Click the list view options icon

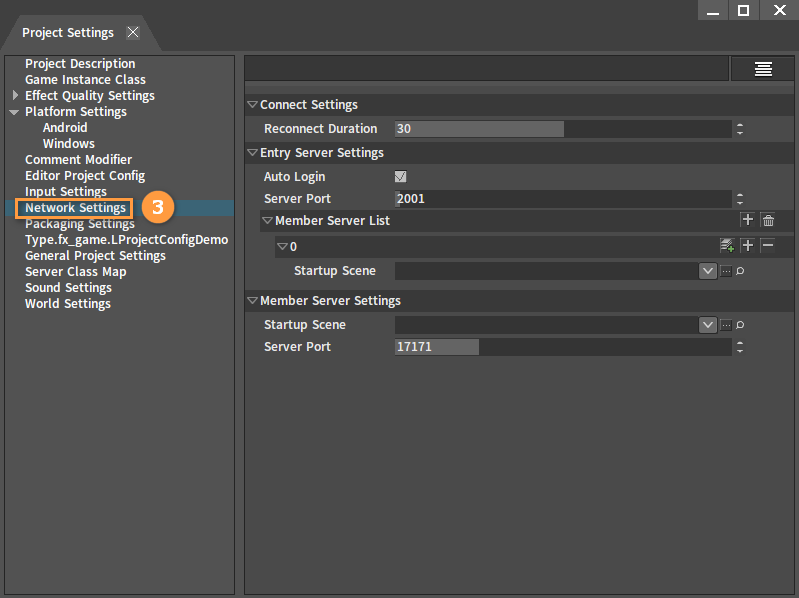tap(763, 69)
